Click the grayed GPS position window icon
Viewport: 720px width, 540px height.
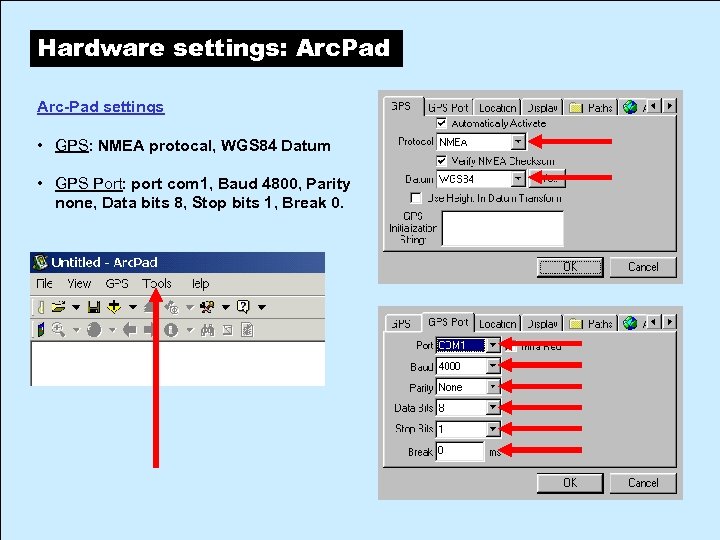(x=172, y=307)
